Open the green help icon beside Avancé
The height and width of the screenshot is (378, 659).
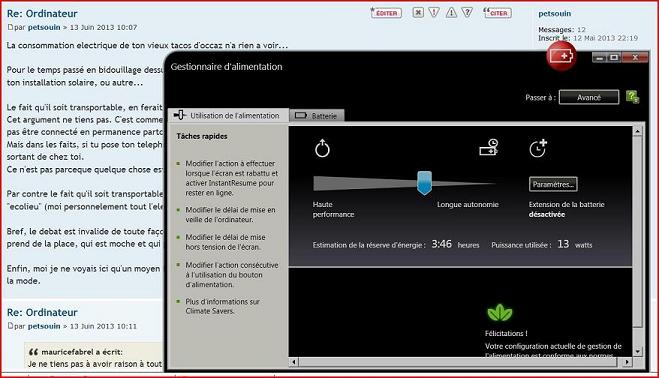click(x=632, y=97)
